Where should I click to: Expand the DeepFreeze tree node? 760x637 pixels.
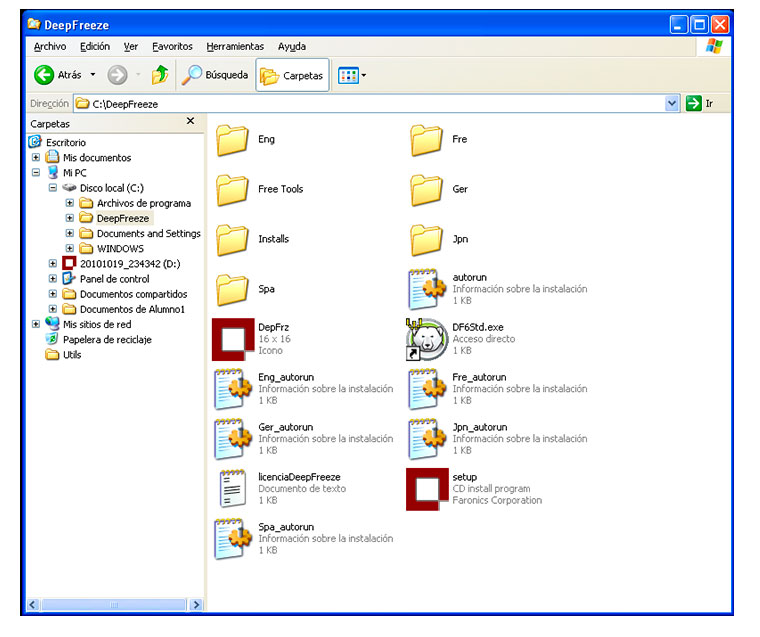(x=70, y=218)
